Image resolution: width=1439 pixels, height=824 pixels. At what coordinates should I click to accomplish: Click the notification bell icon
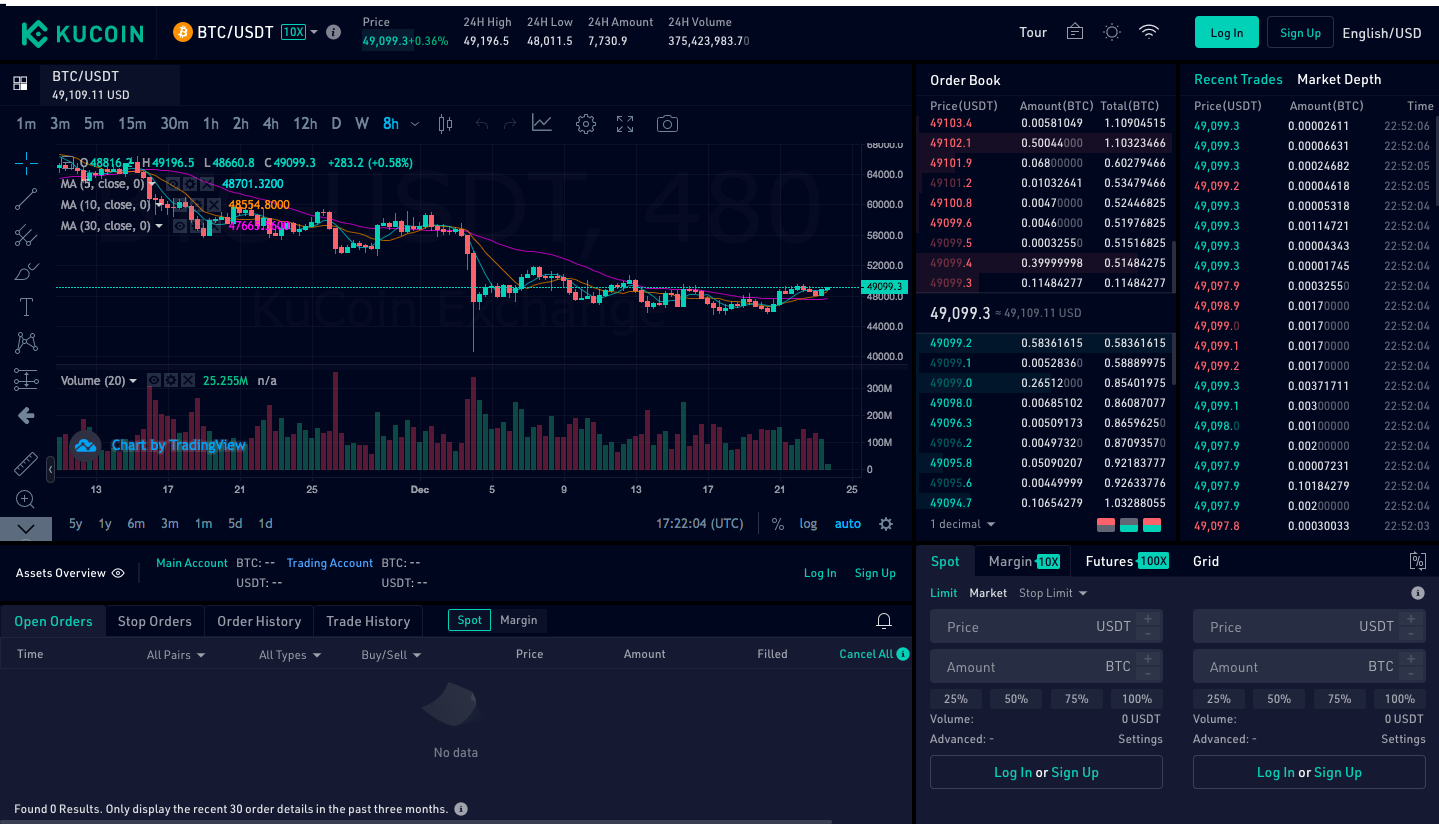[883, 621]
